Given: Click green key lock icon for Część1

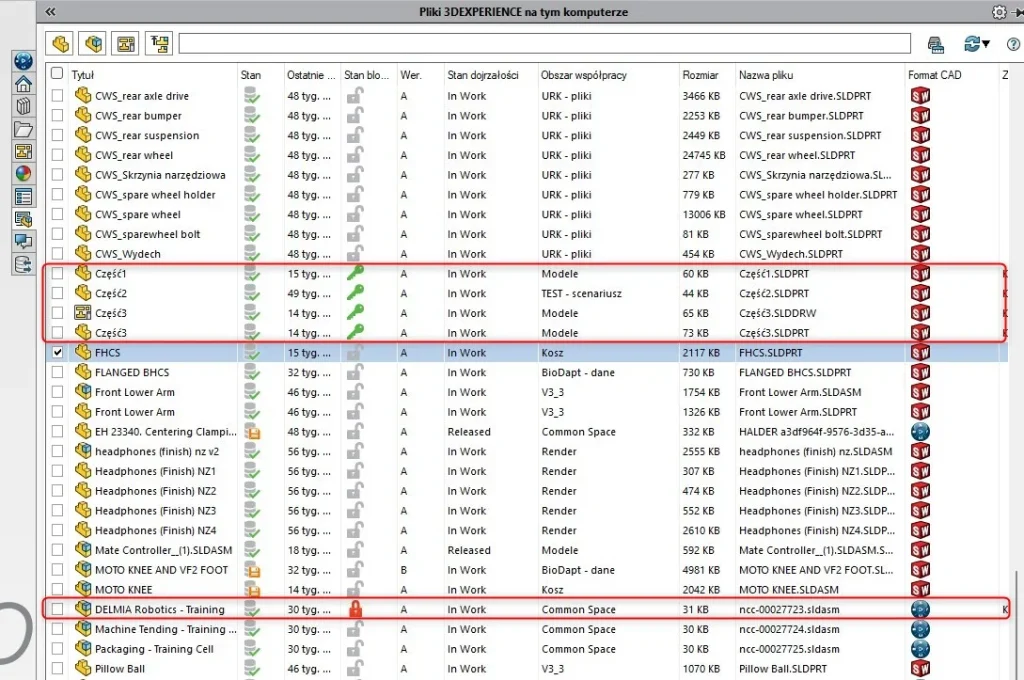Looking at the screenshot, I should point(355,273).
